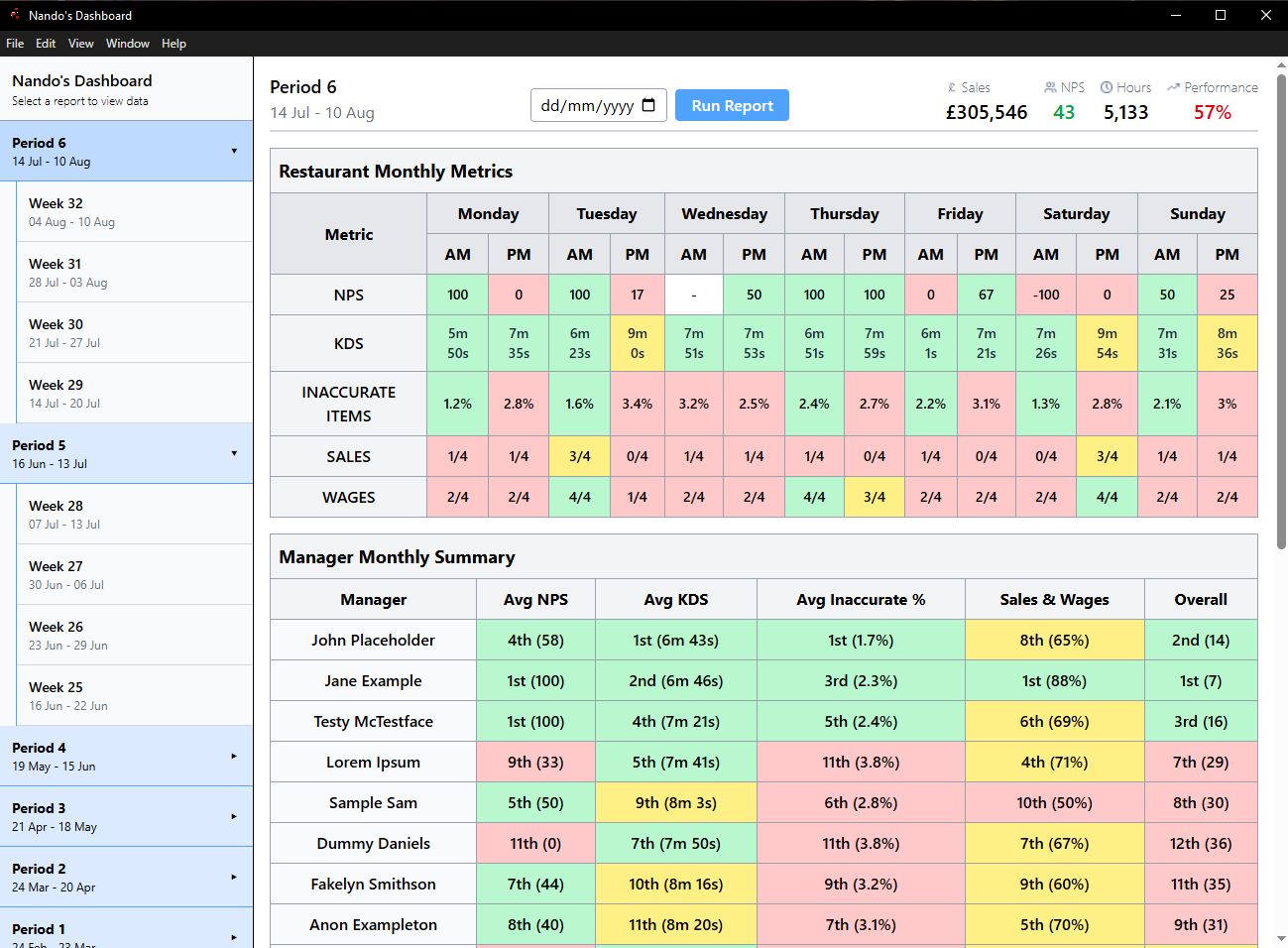Image resolution: width=1288 pixels, height=948 pixels.
Task: Click the Nando's app icon in title bar
Action: click(x=14, y=15)
